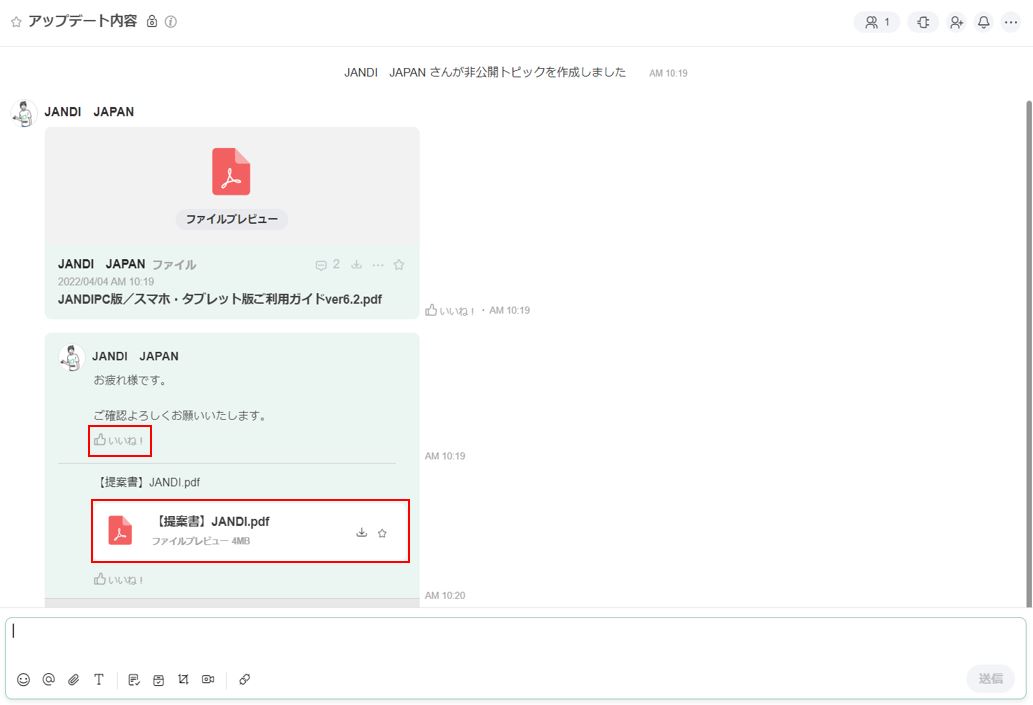1033x705 pixels.
Task: Open the header more options menu
Action: pyautogui.click(x=1011, y=22)
